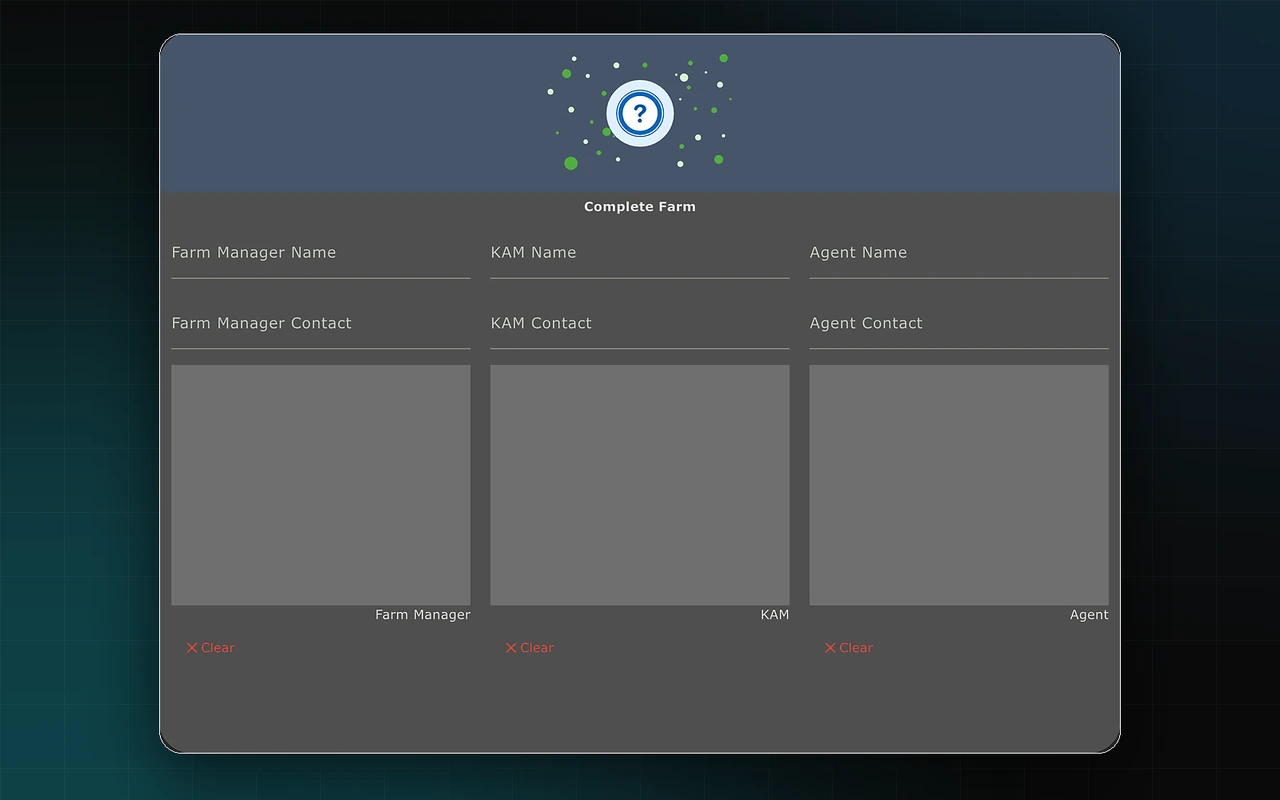The height and width of the screenshot is (800, 1280).
Task: Click the Agent caption under signature pad
Action: (x=1089, y=615)
